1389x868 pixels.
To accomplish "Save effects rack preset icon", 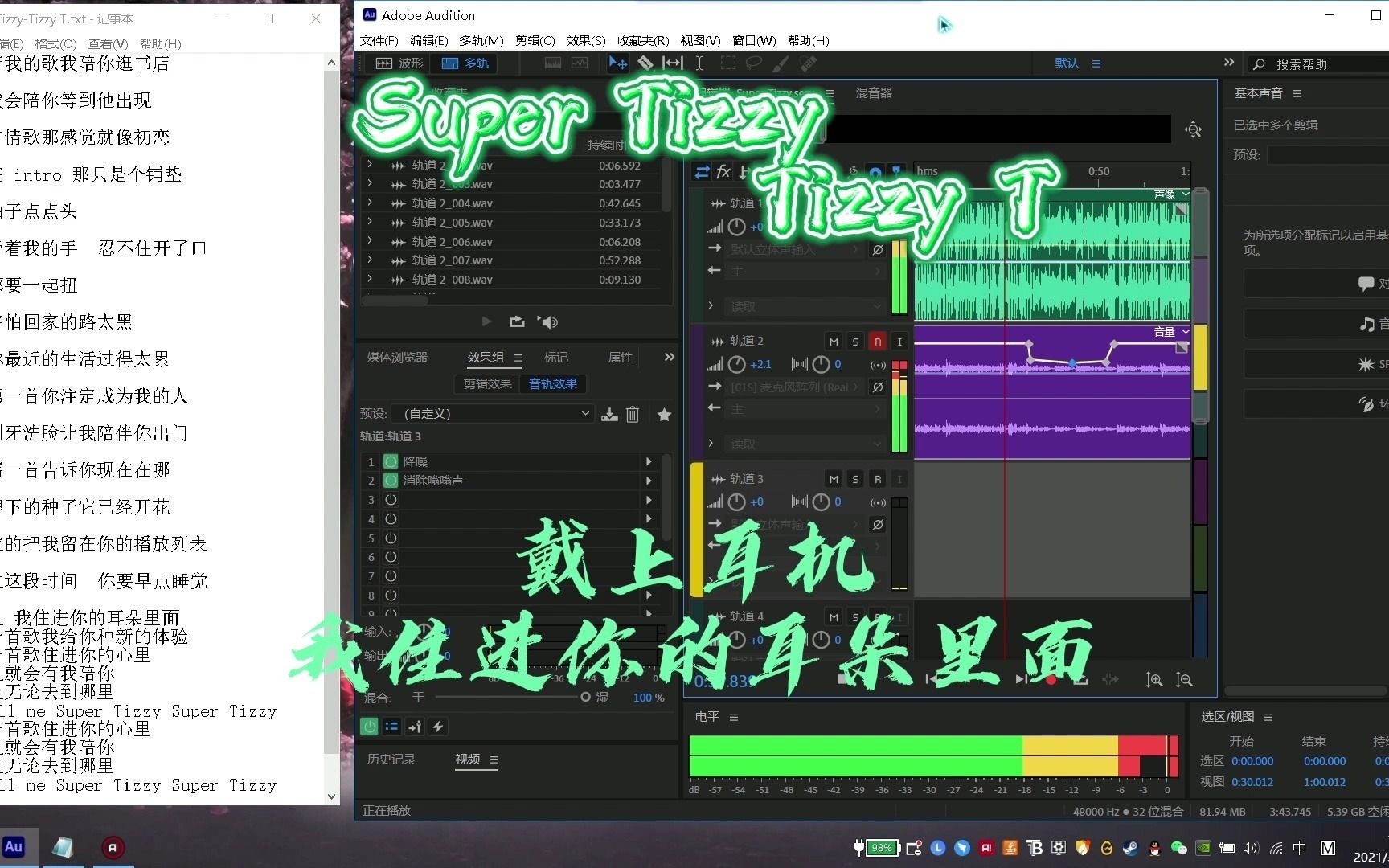I will pos(610,414).
